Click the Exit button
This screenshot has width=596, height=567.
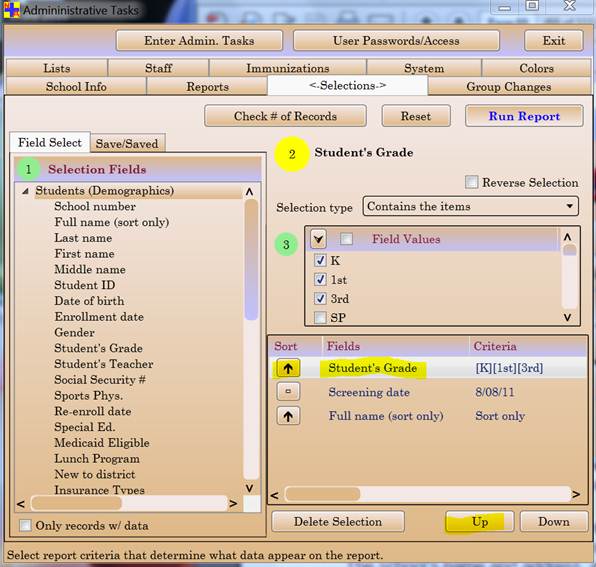553,41
